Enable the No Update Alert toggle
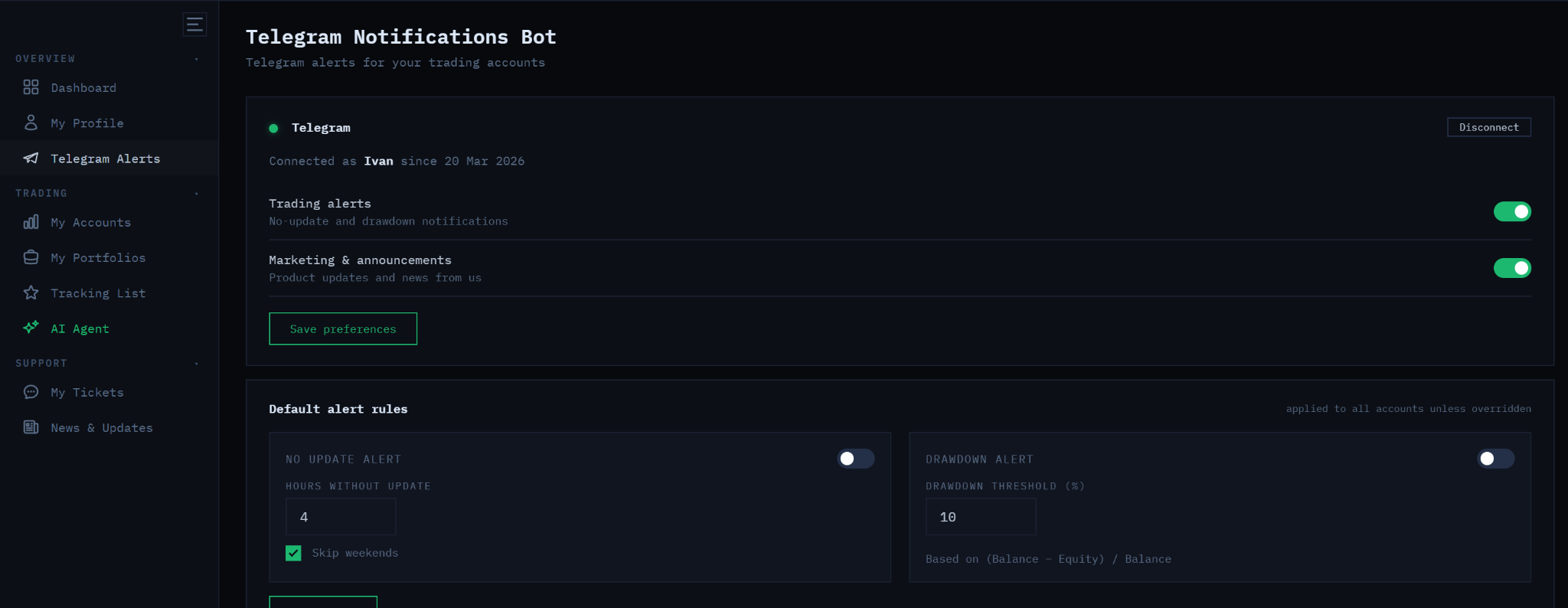 [856, 459]
